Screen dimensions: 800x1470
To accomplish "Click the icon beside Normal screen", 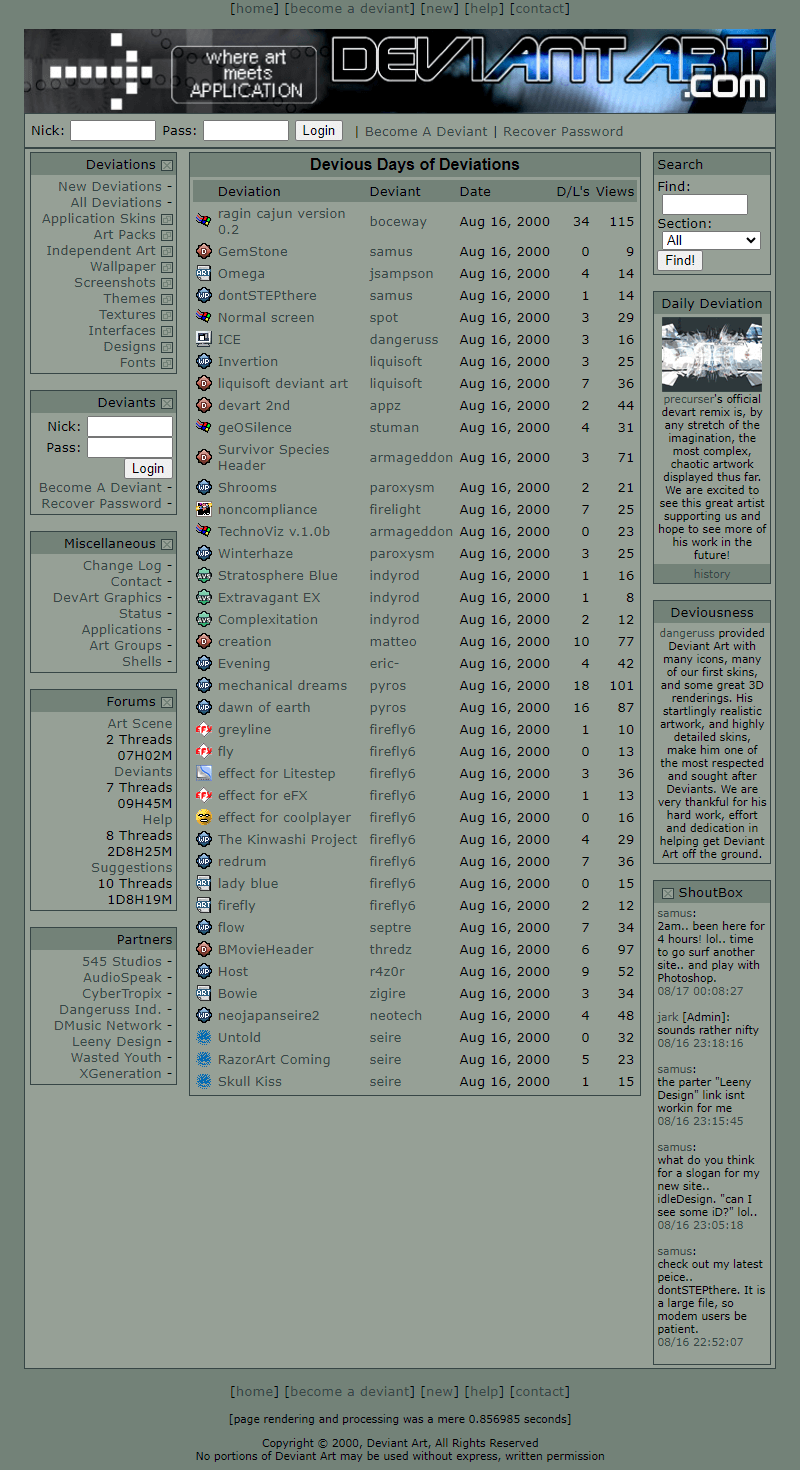I will 204,318.
